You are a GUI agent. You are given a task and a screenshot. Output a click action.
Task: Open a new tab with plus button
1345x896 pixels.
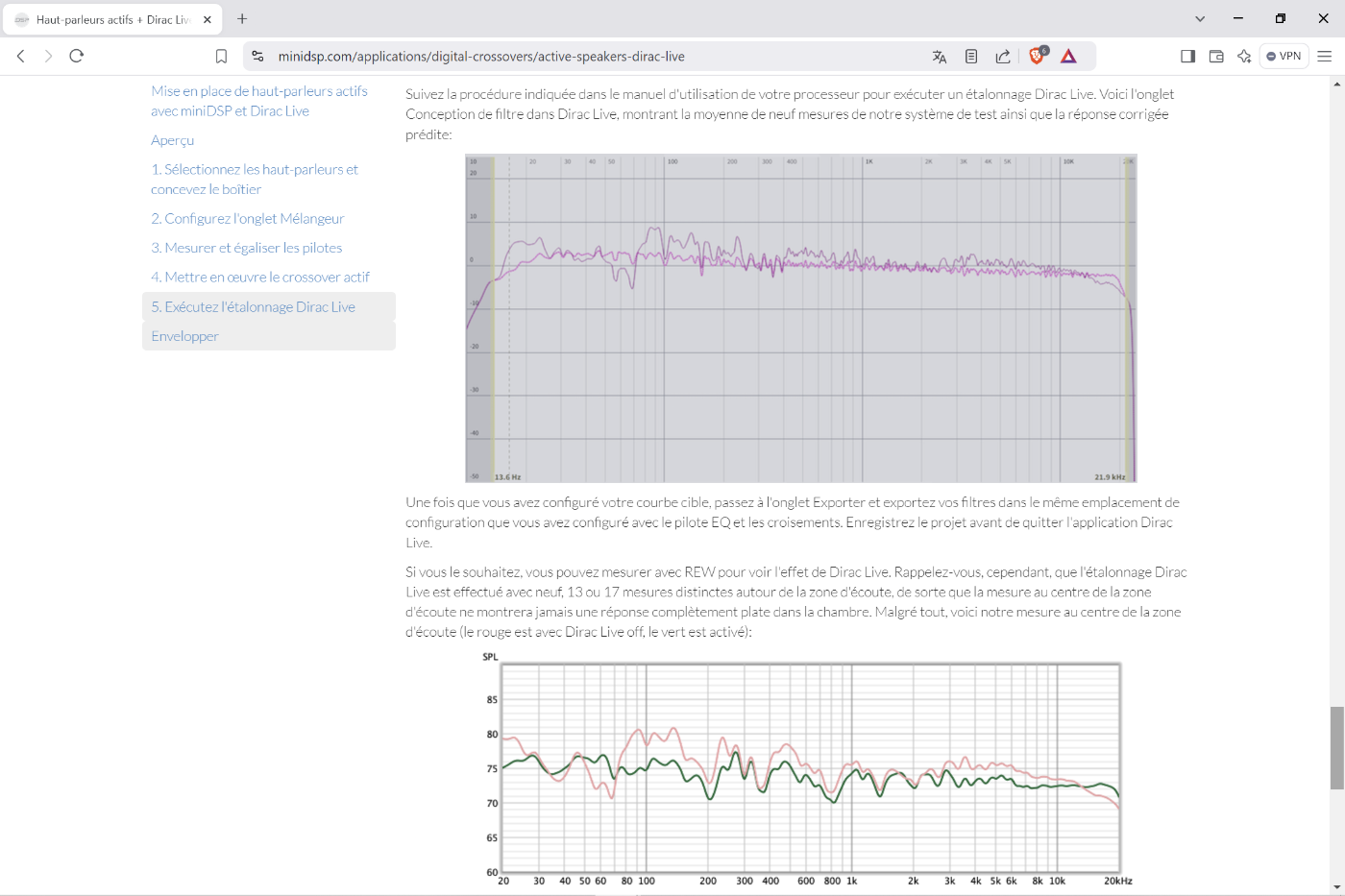(x=242, y=19)
